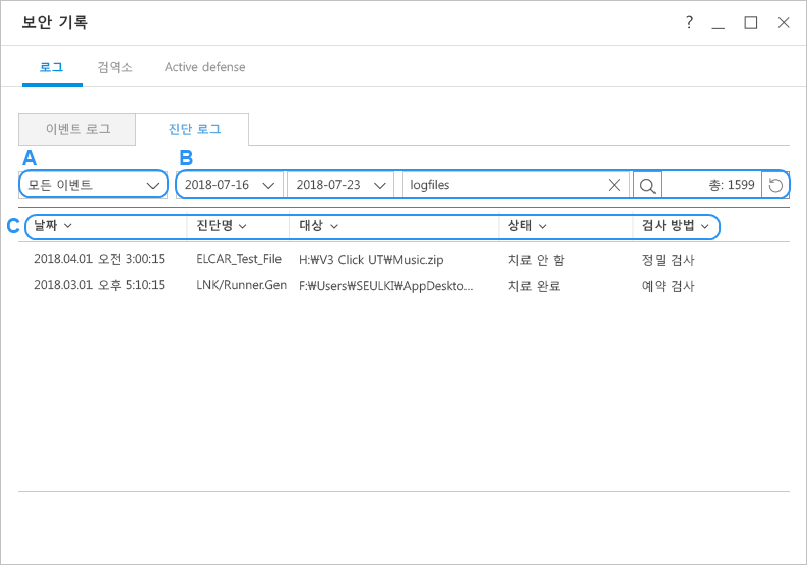Viewport: 807px width, 565px height.
Task: Close the 보안 기록 window
Action: point(783,22)
